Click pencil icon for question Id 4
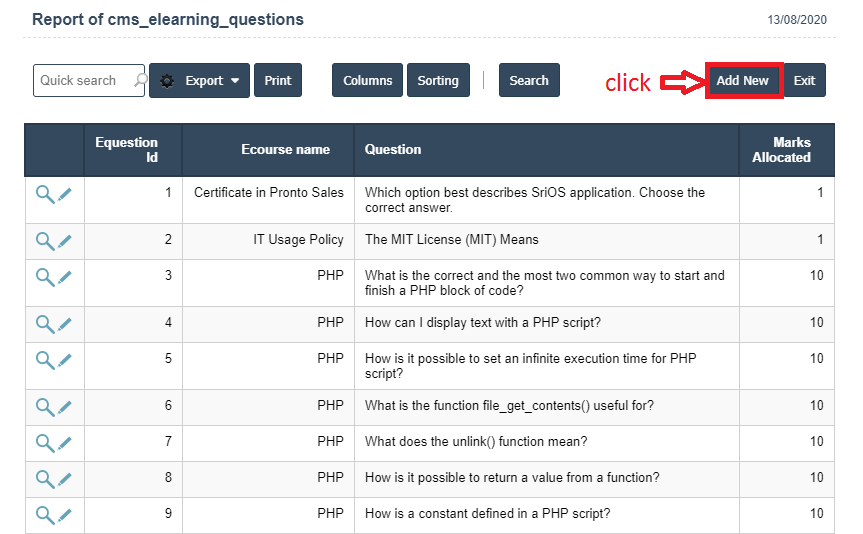The width and height of the screenshot is (863, 534). [x=65, y=324]
